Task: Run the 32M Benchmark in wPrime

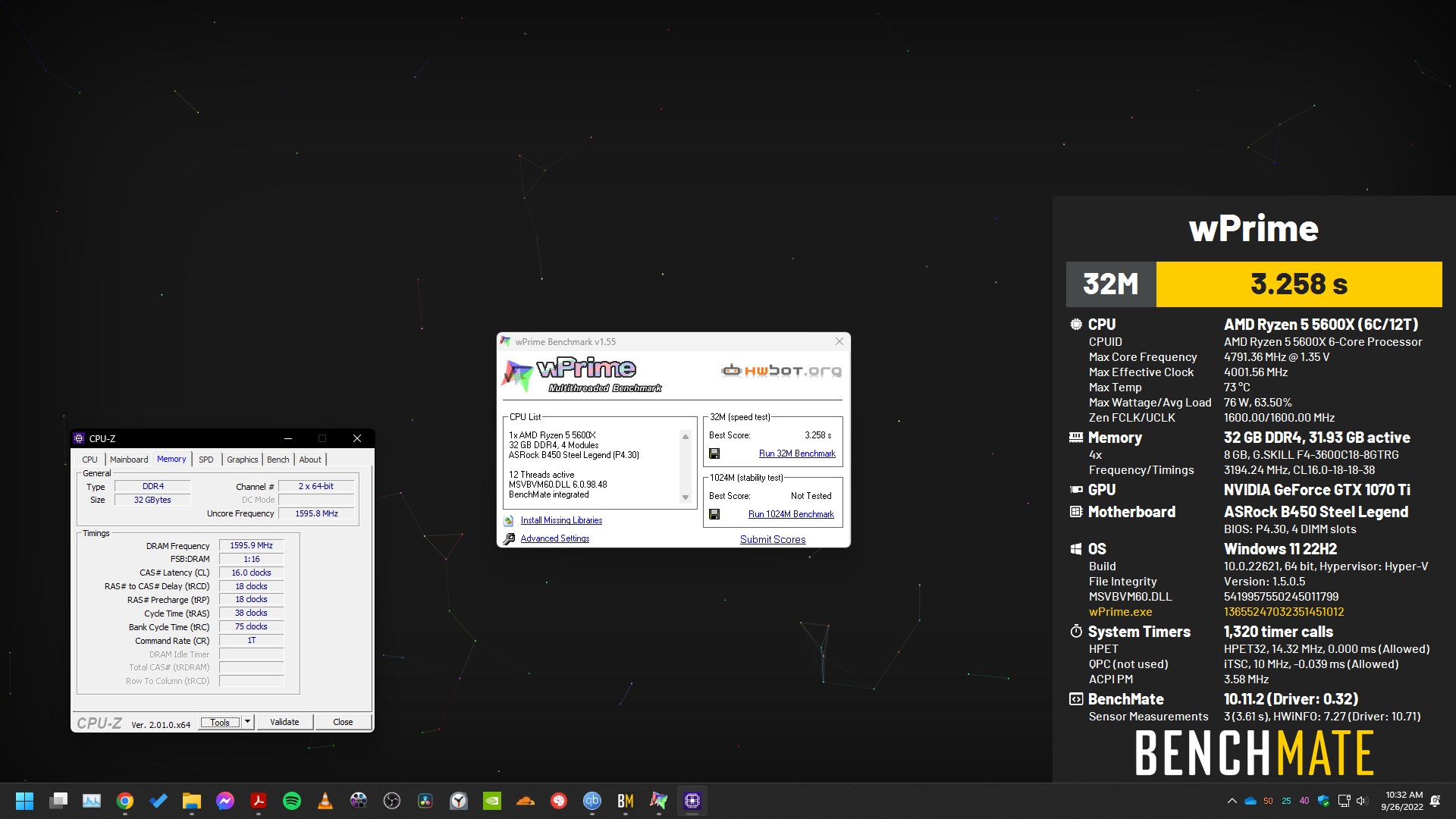Action: tap(797, 453)
